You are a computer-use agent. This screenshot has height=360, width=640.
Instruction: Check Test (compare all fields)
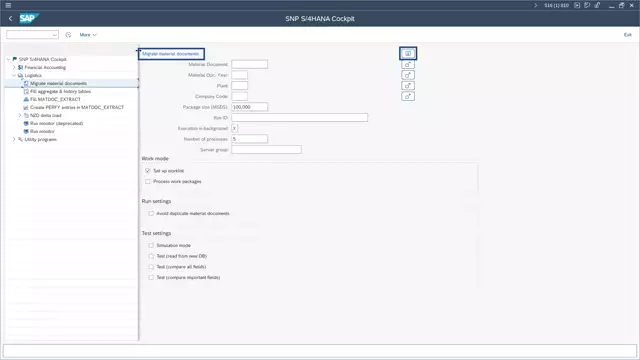pyautogui.click(x=151, y=267)
